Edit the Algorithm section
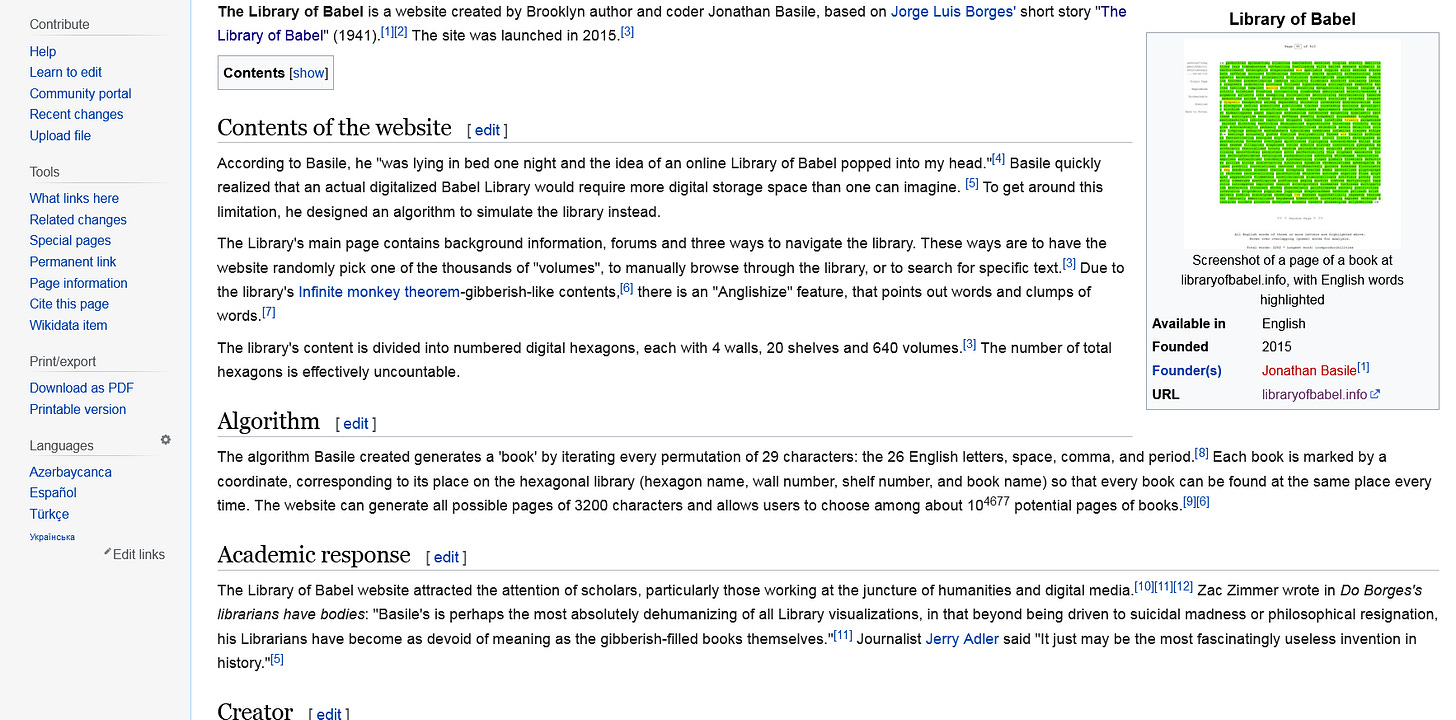Image resolution: width=1456 pixels, height=720 pixels. click(x=356, y=424)
